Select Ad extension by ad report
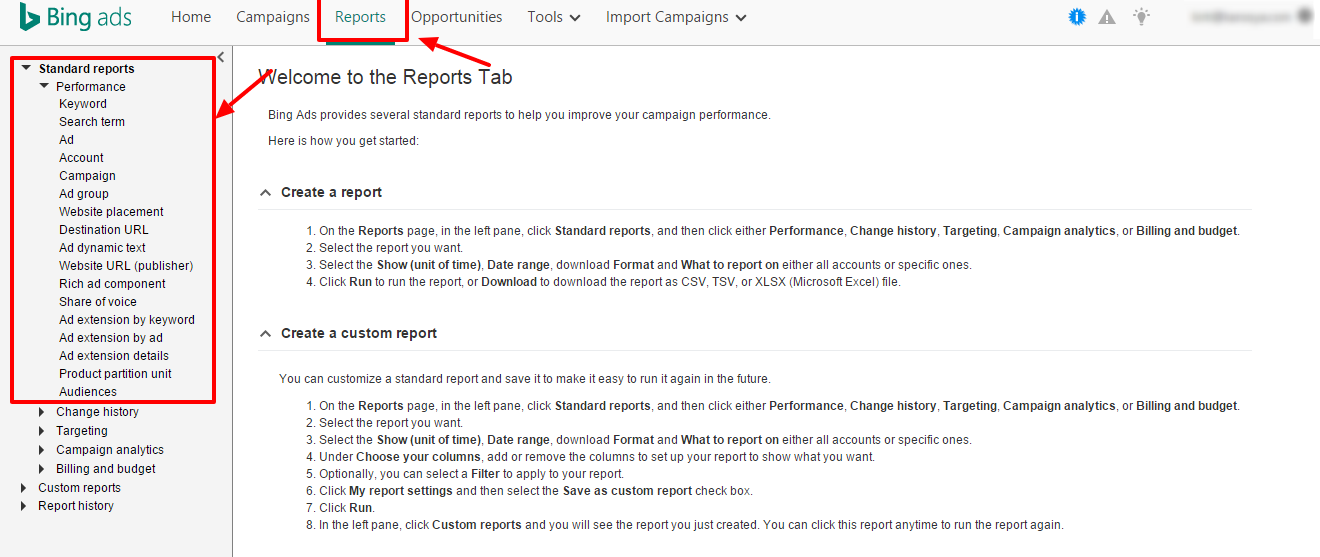 point(111,338)
